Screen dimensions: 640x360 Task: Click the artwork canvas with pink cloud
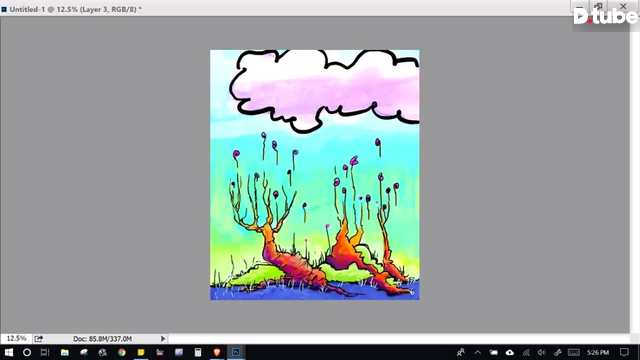pos(315,175)
